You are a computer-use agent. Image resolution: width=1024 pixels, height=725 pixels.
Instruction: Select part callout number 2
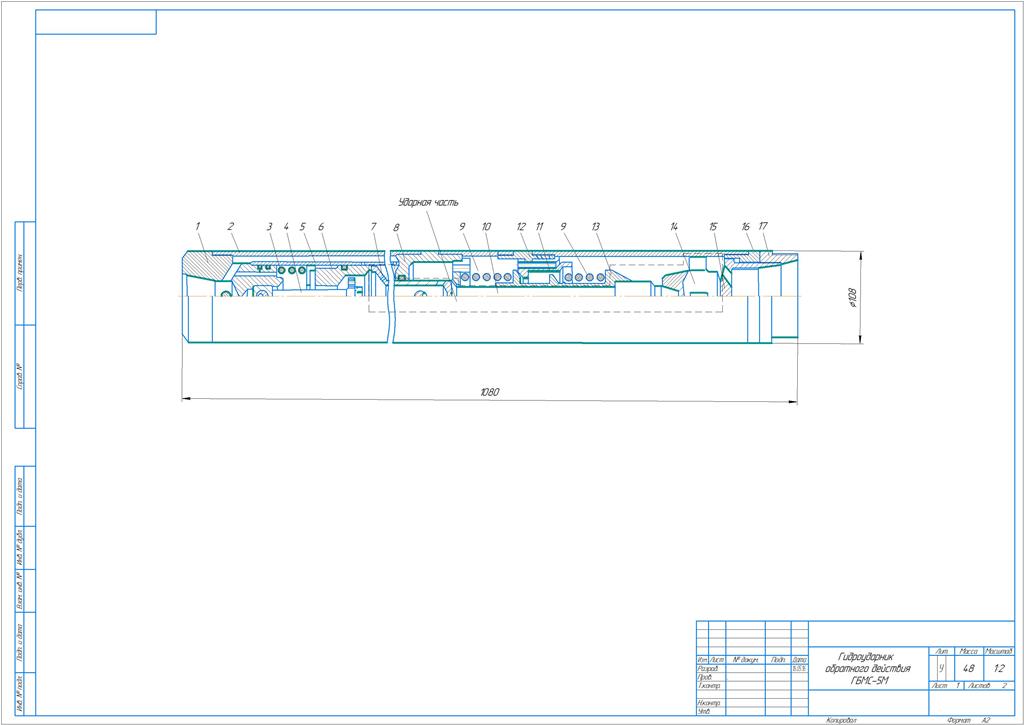coord(231,226)
